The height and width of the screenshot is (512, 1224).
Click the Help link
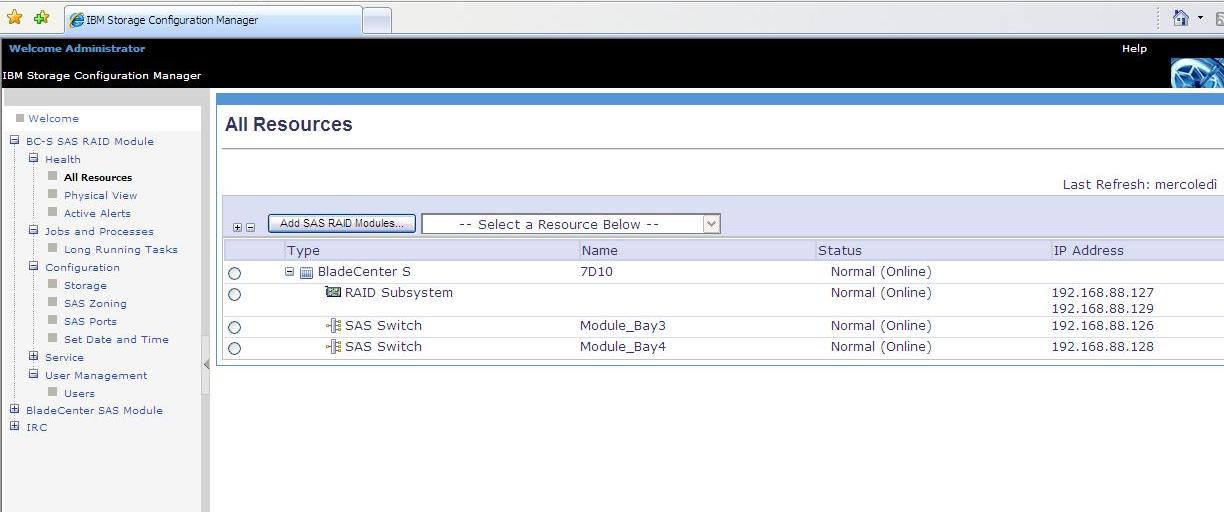[1134, 48]
